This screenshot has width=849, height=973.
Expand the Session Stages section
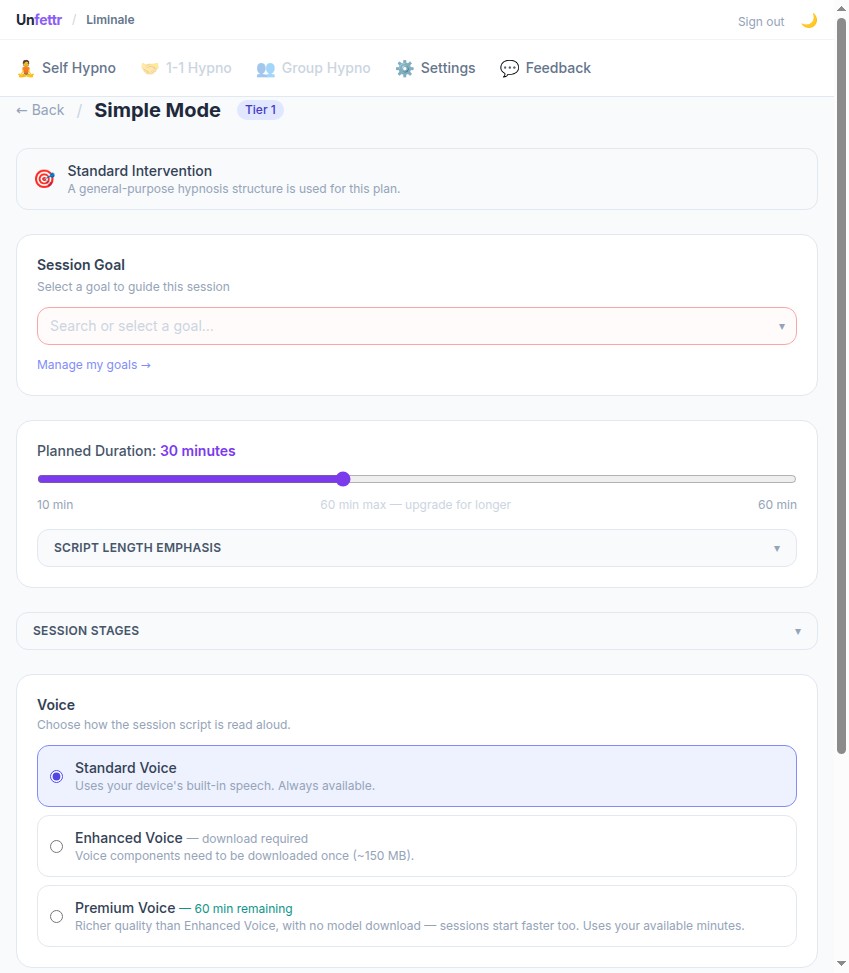pos(417,631)
